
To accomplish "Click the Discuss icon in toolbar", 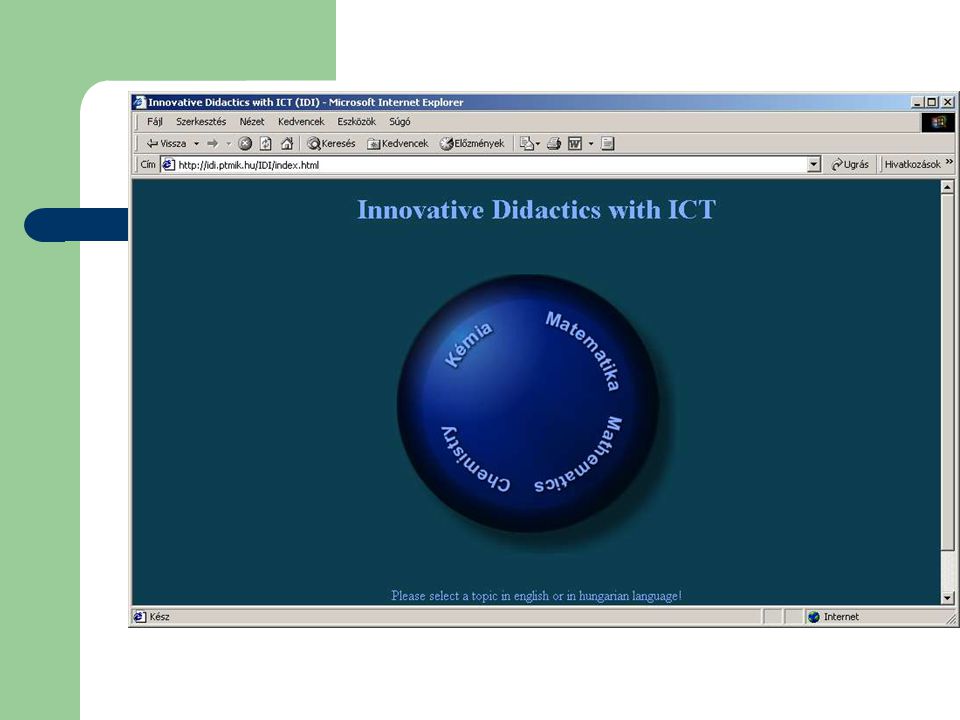I will coord(607,144).
